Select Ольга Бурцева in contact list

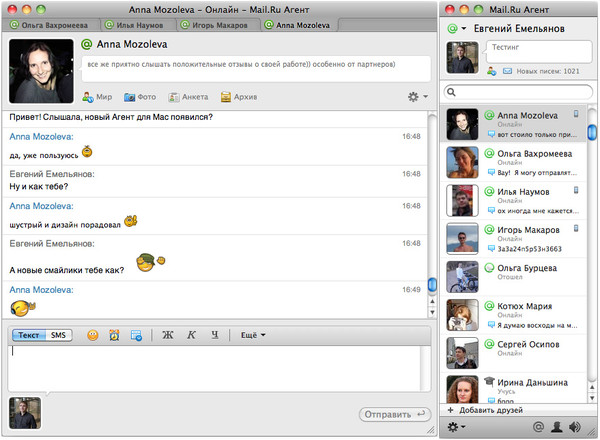tap(514, 277)
